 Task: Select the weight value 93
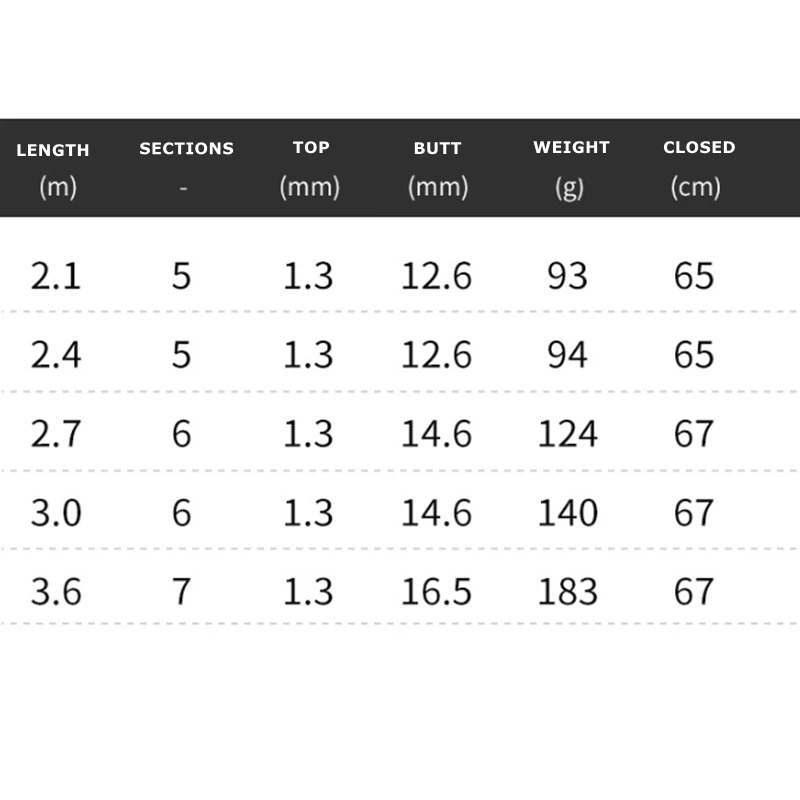coord(567,276)
